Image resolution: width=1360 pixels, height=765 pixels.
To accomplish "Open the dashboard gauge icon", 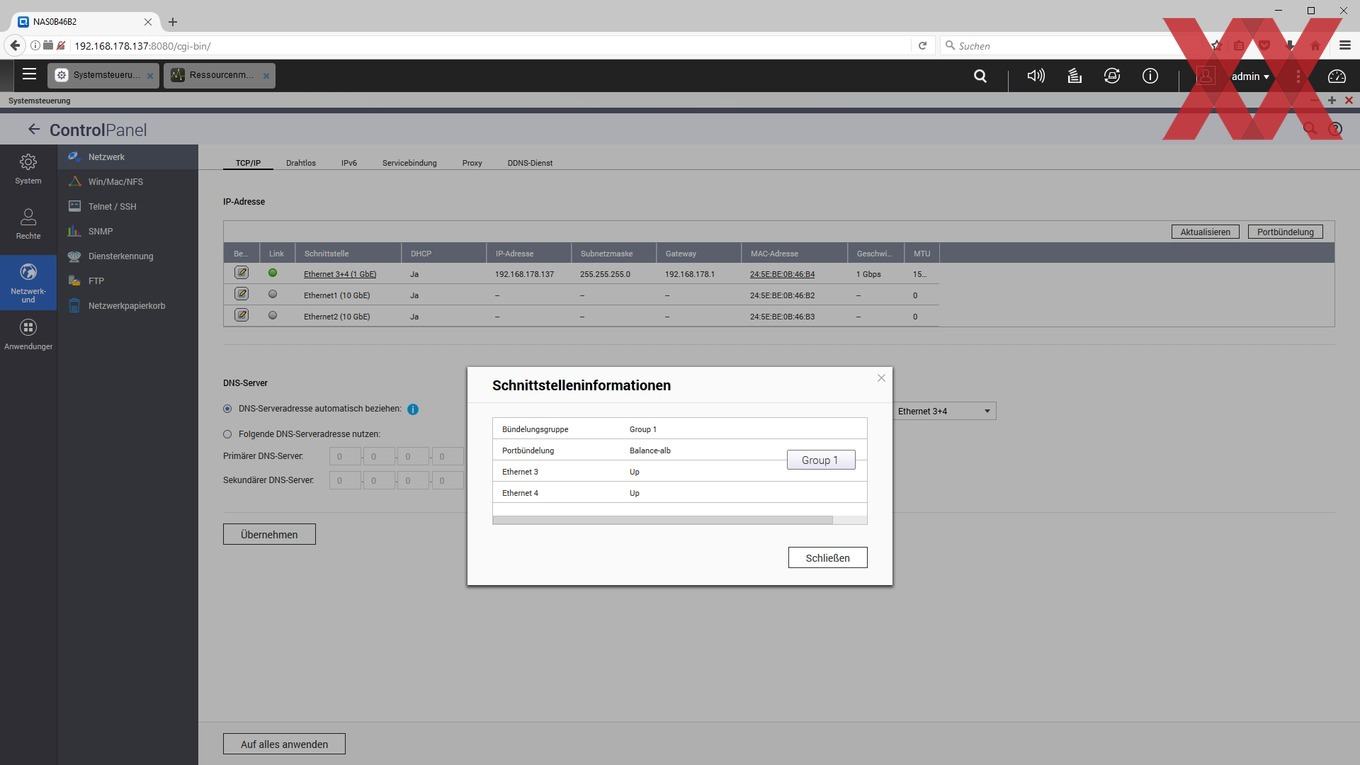I will 1337,75.
